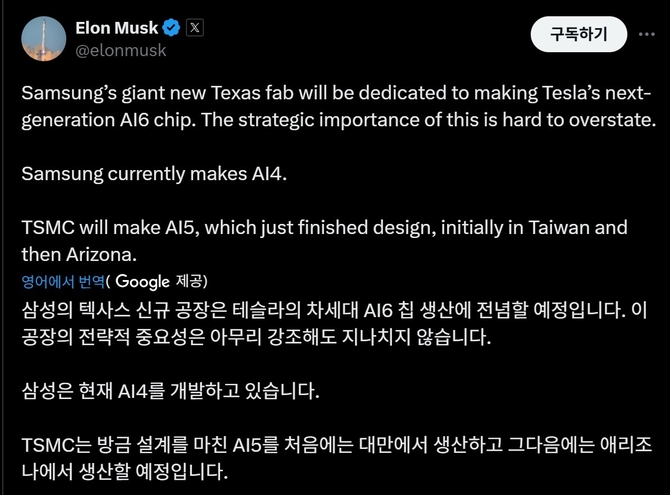
Task: Click the Google attribution logo
Action: 142,282
